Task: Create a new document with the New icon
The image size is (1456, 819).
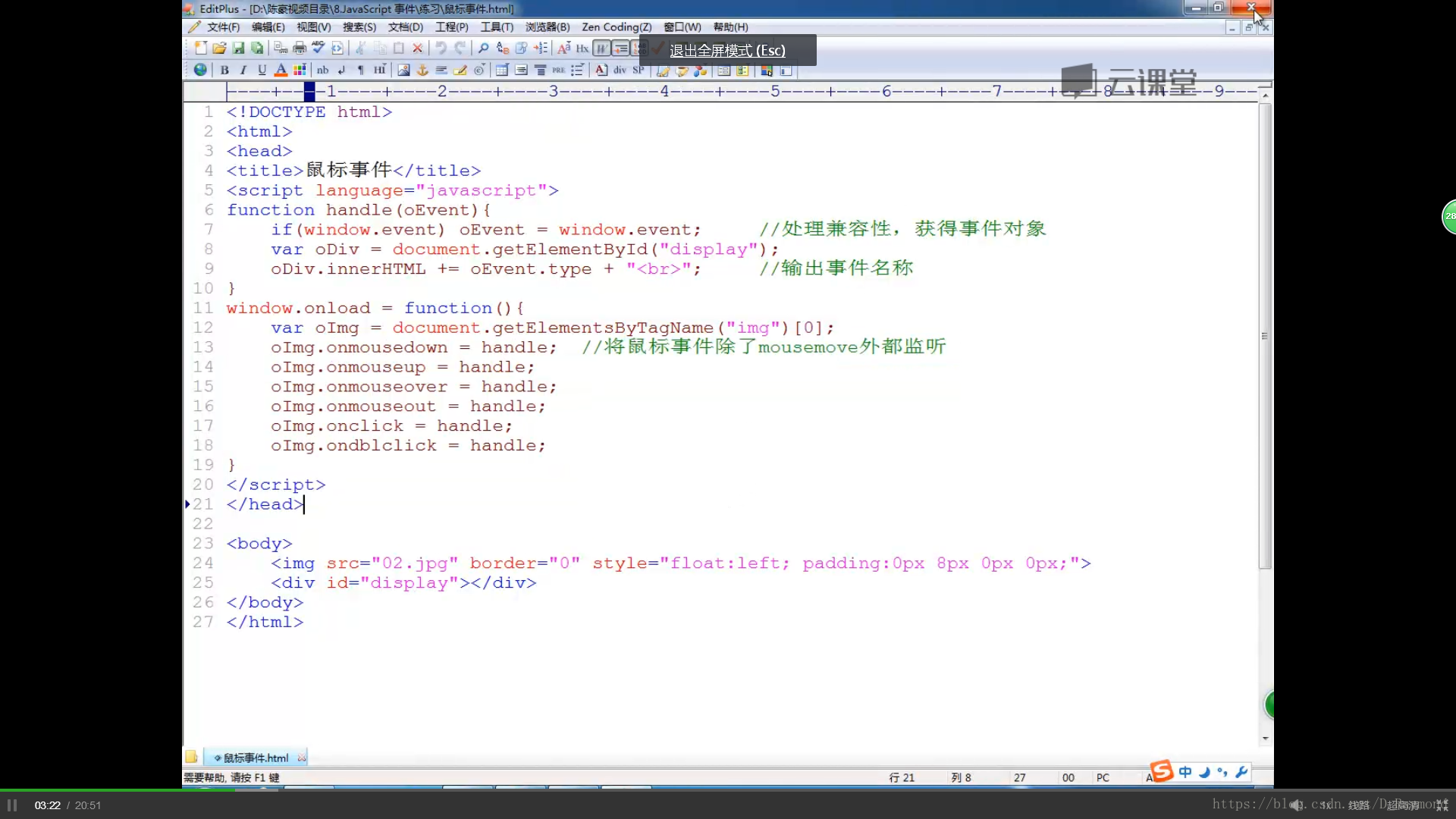Action: tap(200, 49)
